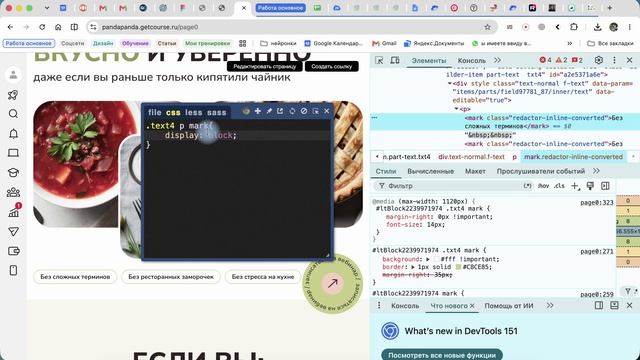Open the Элементы tab in DevTools
640x360 pixels.
tap(429, 60)
